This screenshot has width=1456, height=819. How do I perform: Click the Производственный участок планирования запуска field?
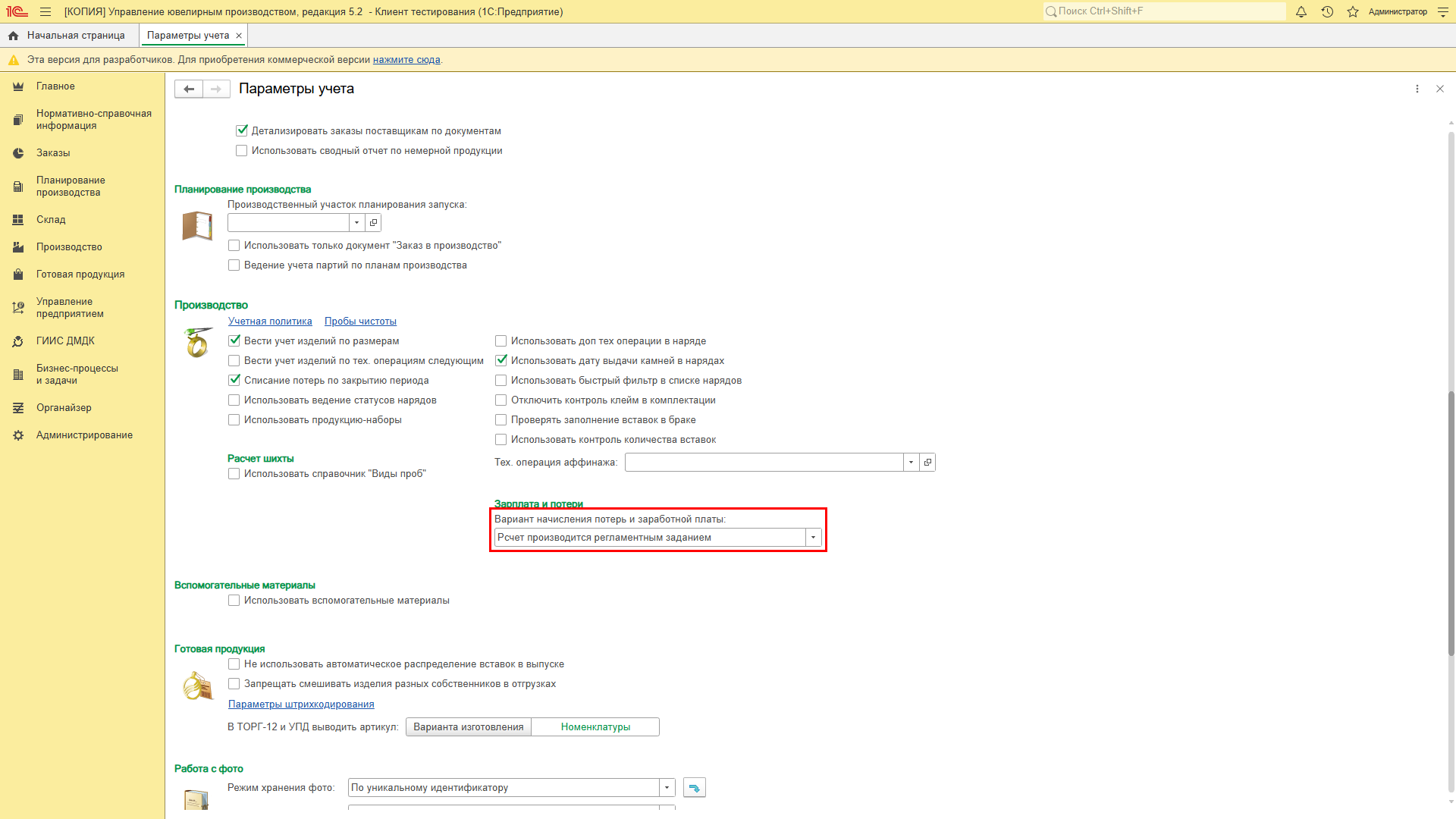click(288, 222)
